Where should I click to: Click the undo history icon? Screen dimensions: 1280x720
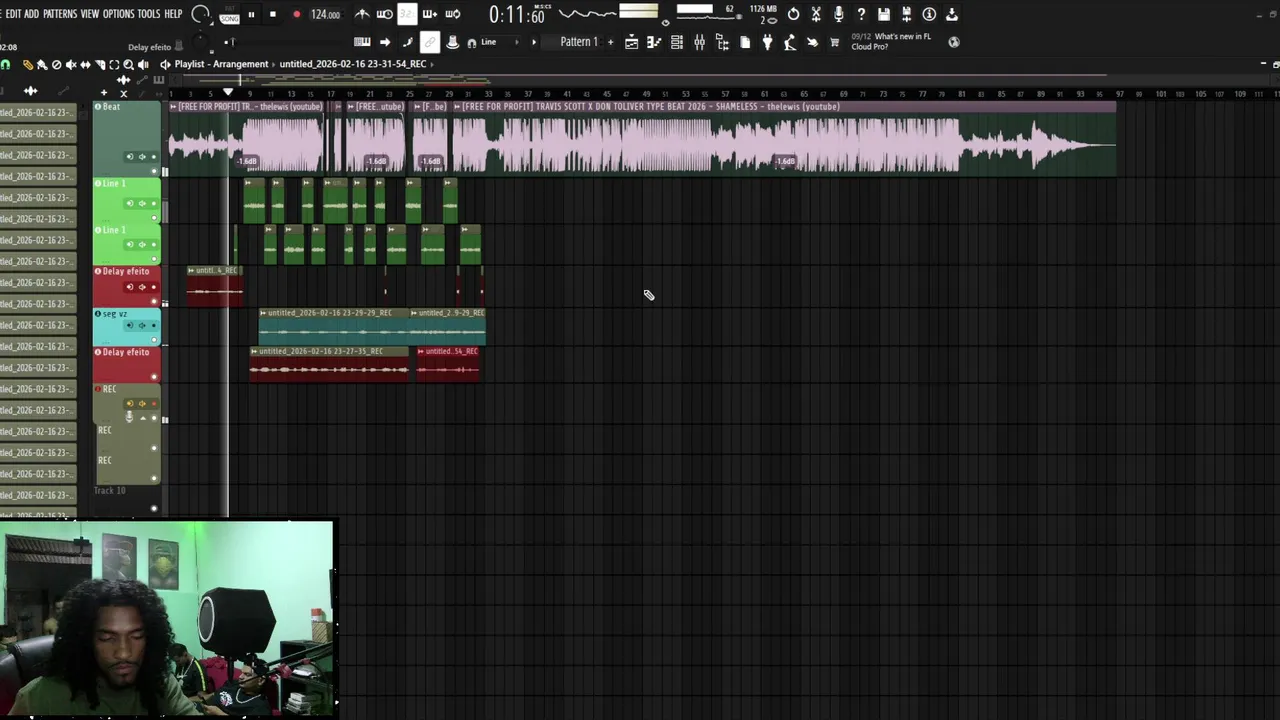793,14
